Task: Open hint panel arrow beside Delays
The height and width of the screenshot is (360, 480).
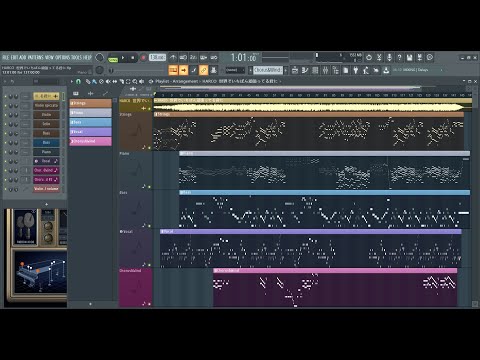Action: [442, 70]
